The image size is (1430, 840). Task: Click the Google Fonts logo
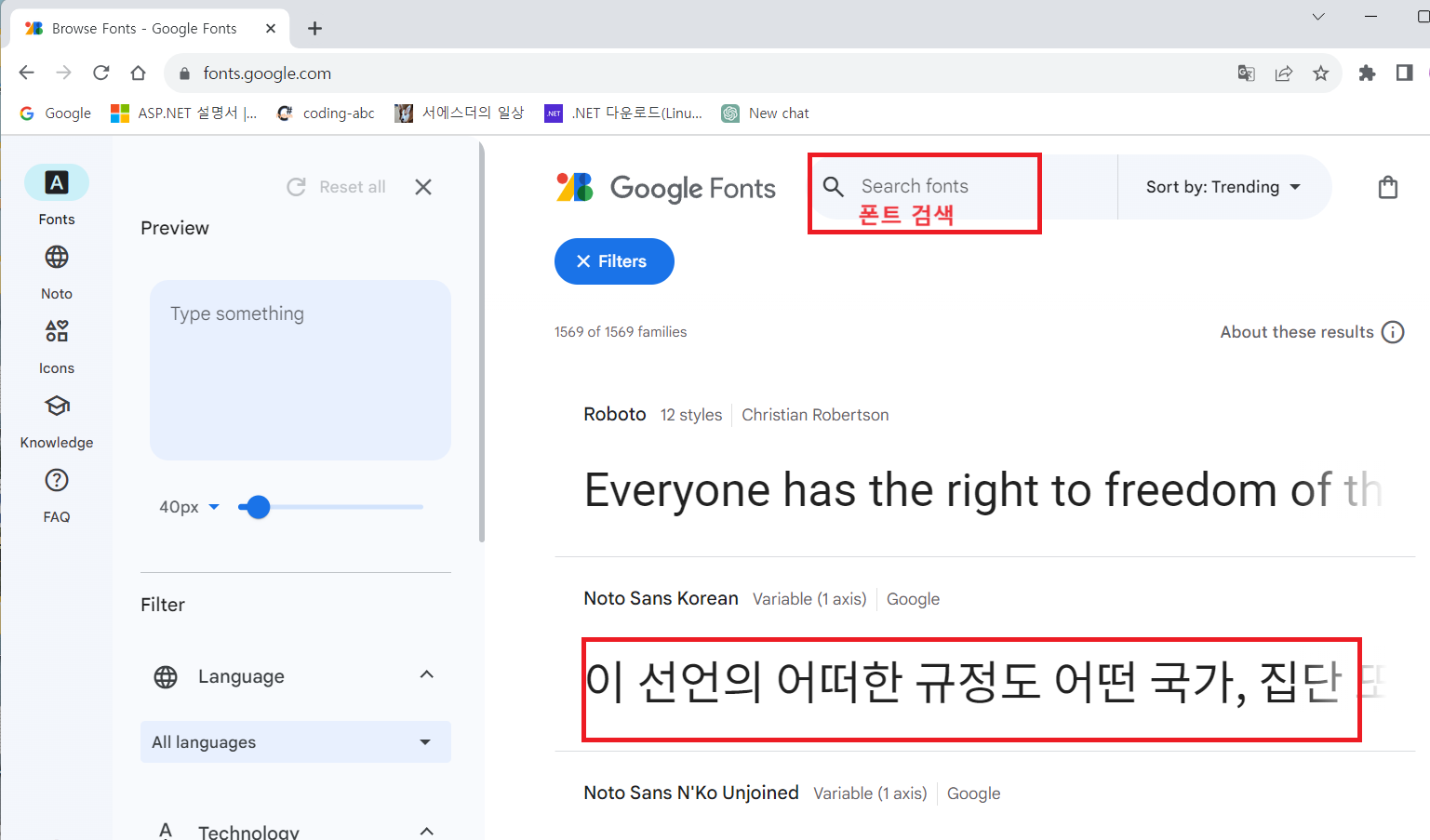[x=666, y=187]
